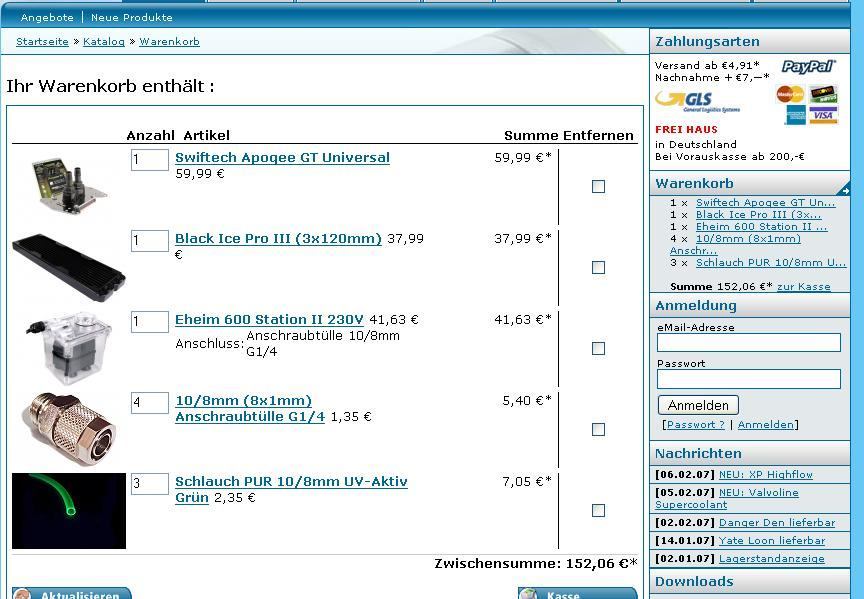The height and width of the screenshot is (599, 864).
Task: Click Swiftech Apogee GT product thumbnail
Action: coord(69,186)
